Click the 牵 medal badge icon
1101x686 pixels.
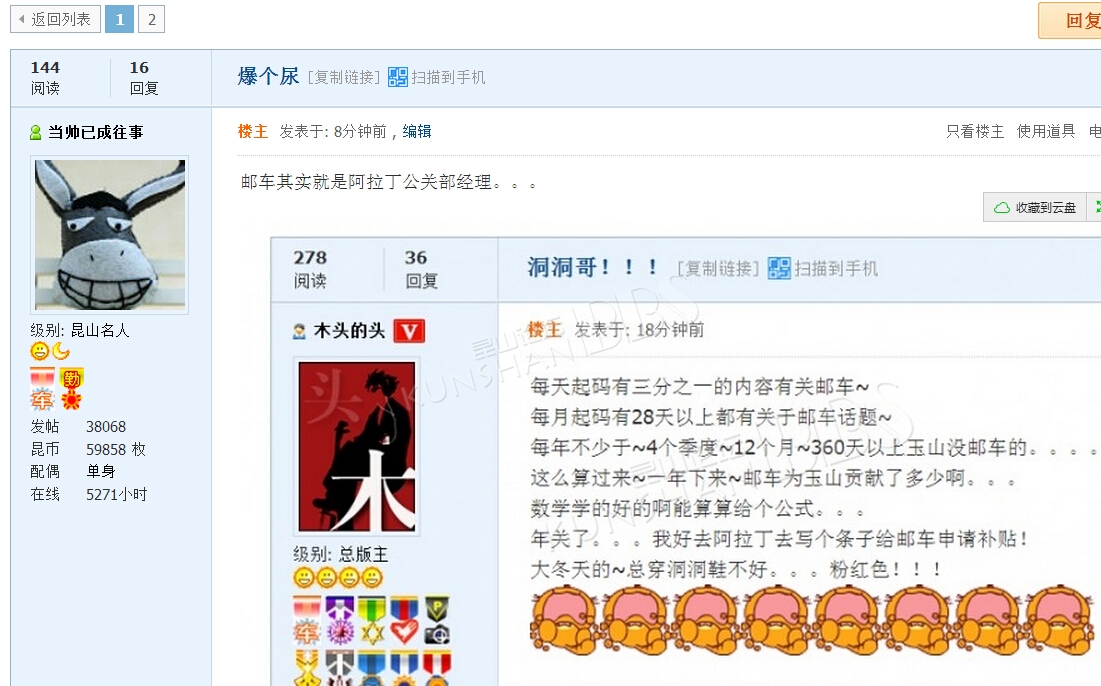click(x=42, y=389)
